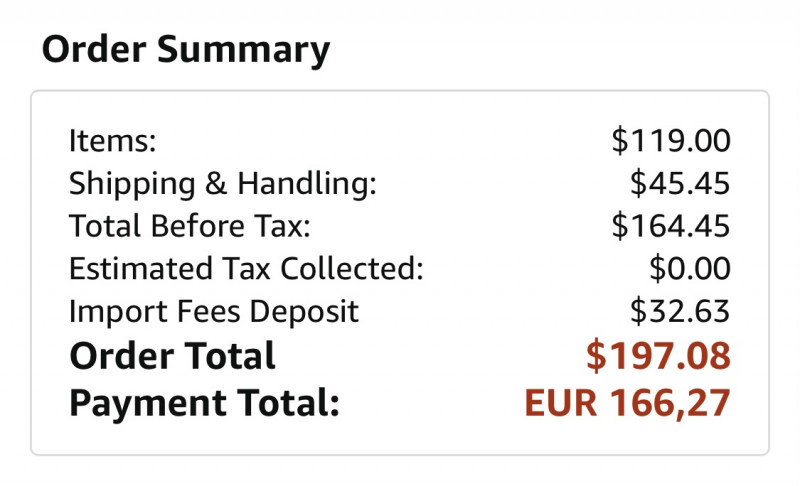Click the Order Summary heading

tap(186, 50)
